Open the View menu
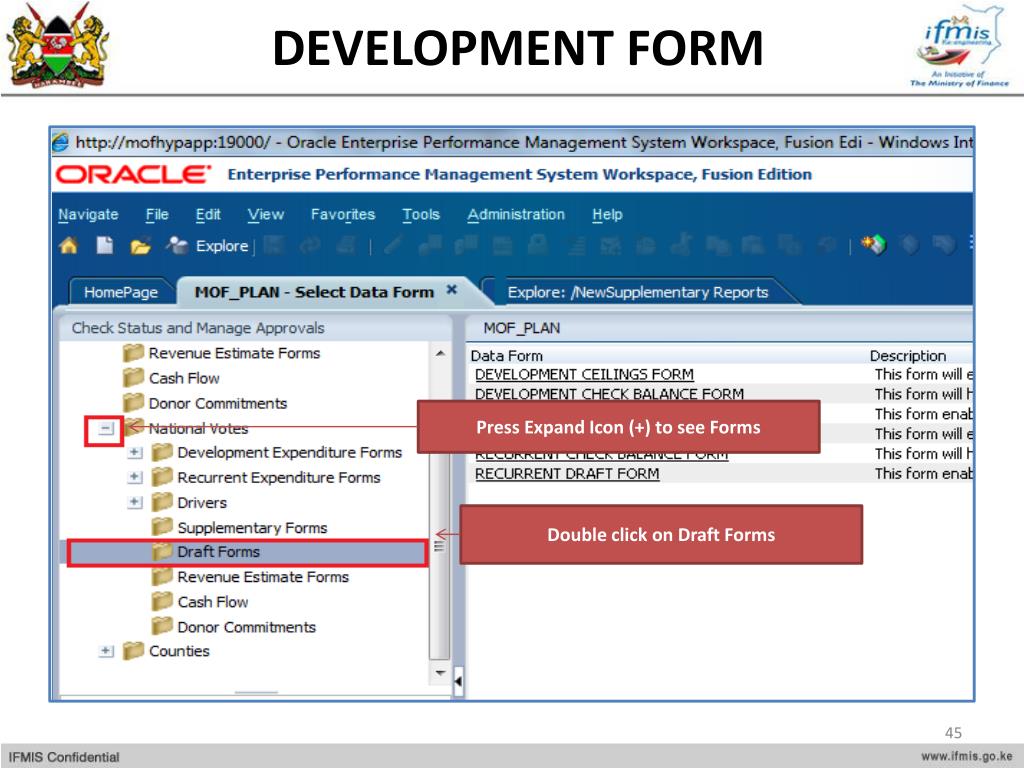1024x768 pixels. tap(266, 214)
